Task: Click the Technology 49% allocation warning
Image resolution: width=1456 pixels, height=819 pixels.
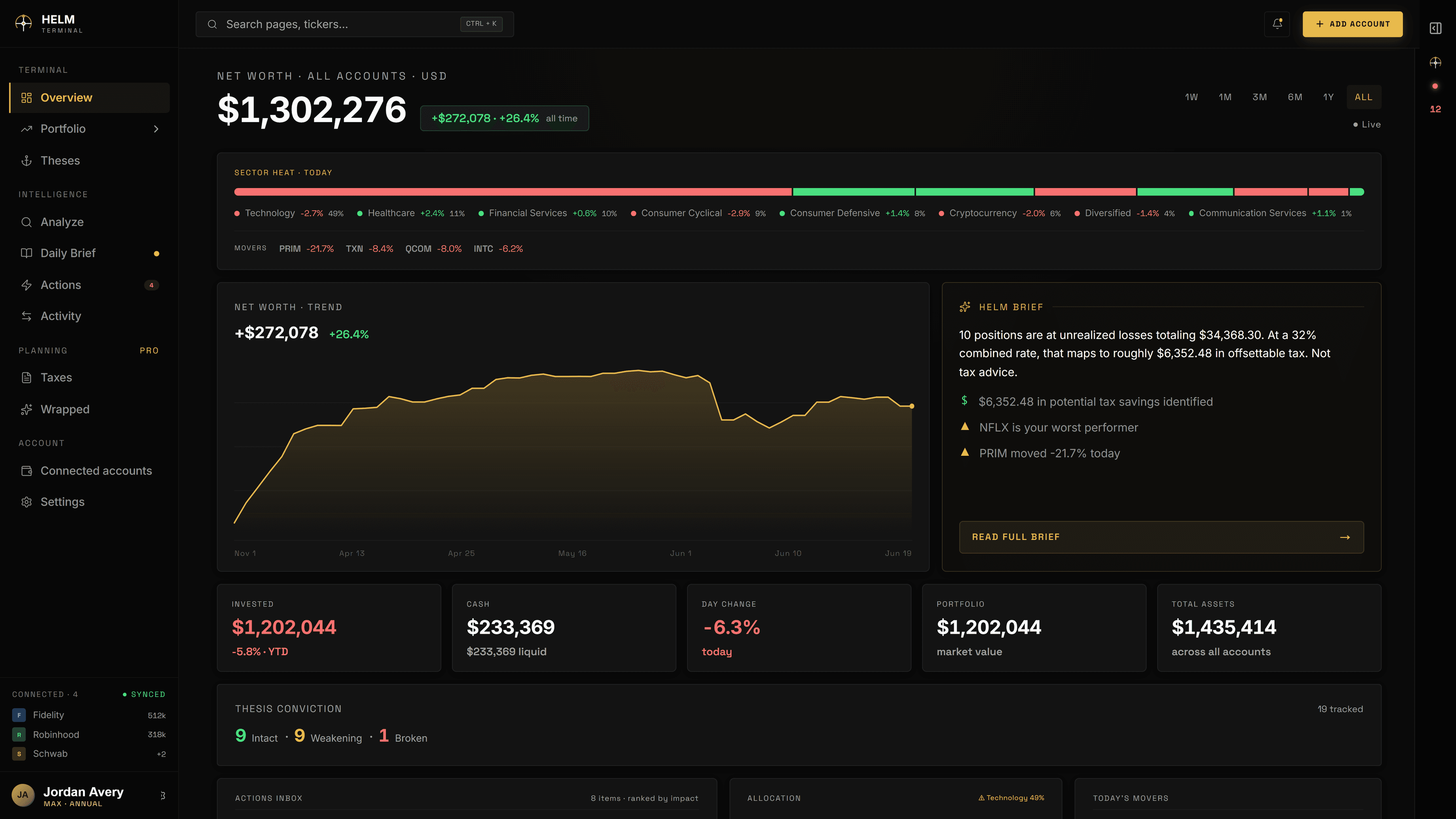Action: (1011, 798)
